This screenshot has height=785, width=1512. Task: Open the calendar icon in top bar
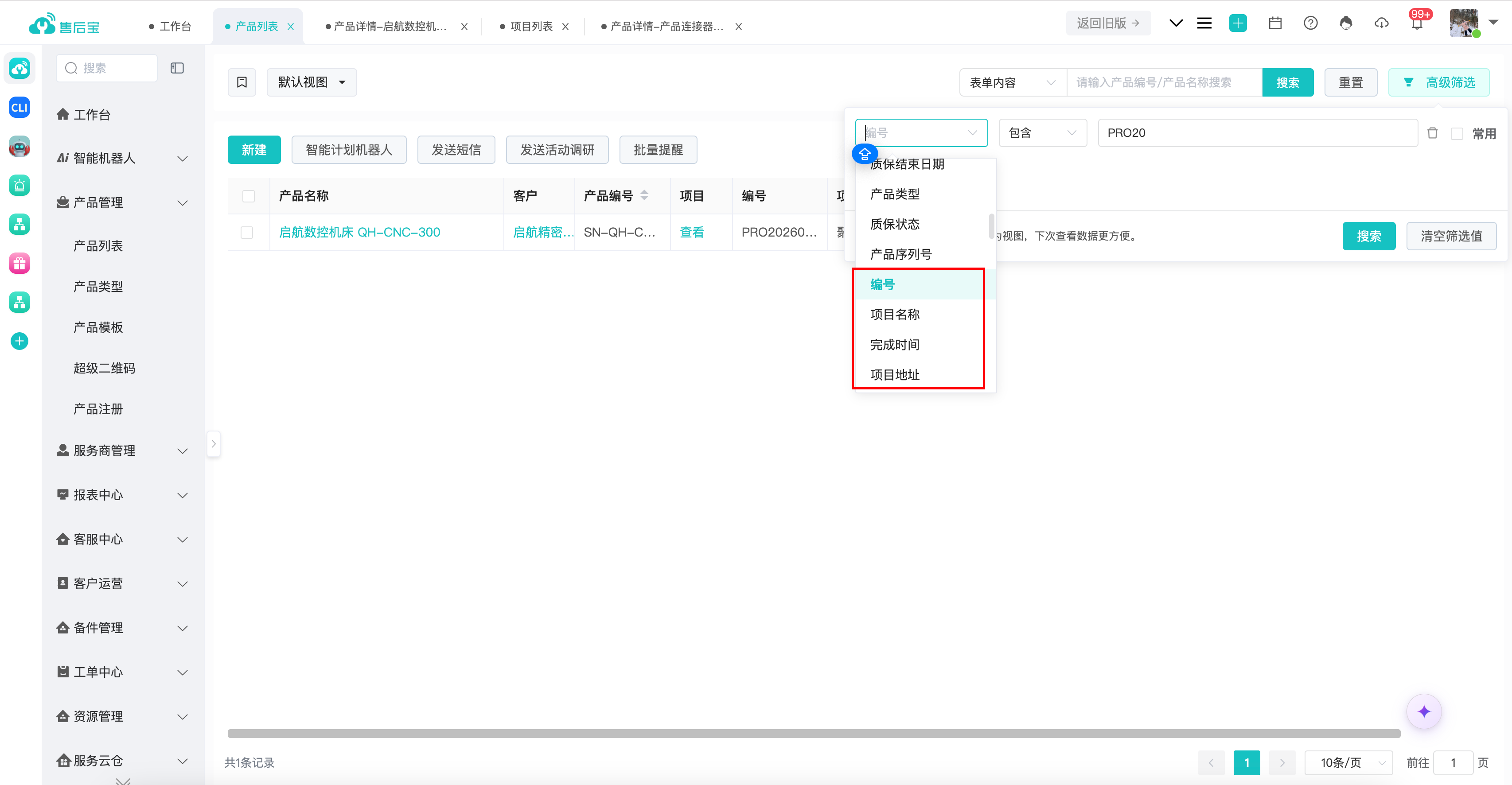tap(1275, 23)
